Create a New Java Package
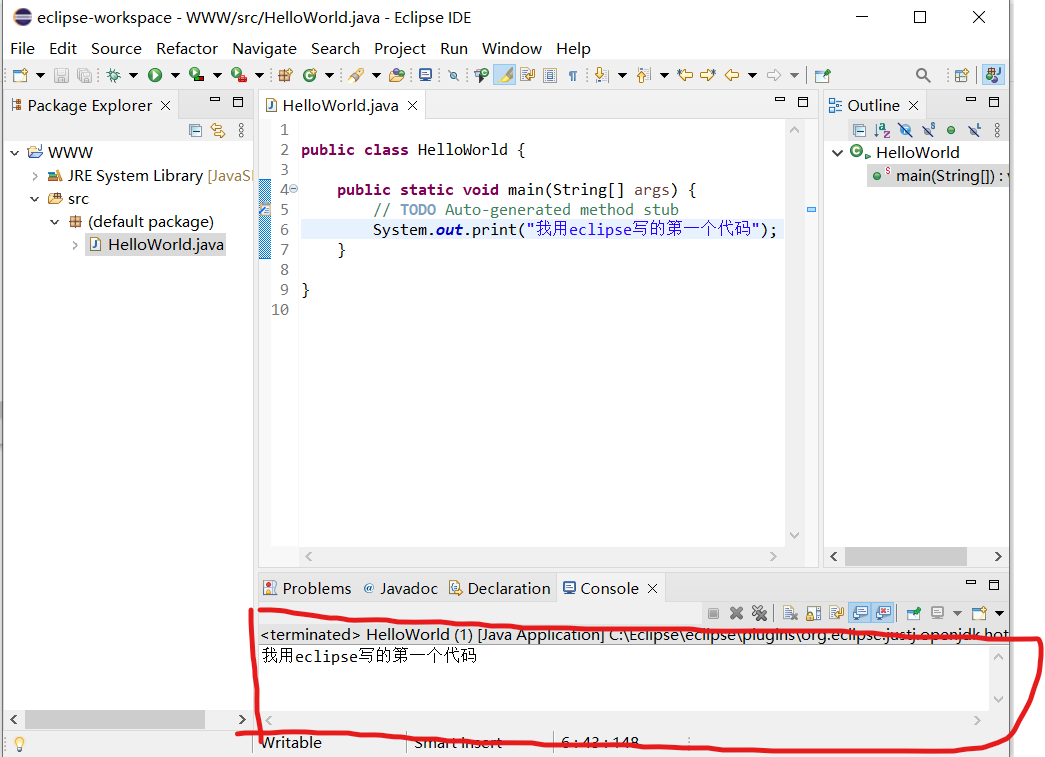The width and height of the screenshot is (1045, 757). point(286,75)
